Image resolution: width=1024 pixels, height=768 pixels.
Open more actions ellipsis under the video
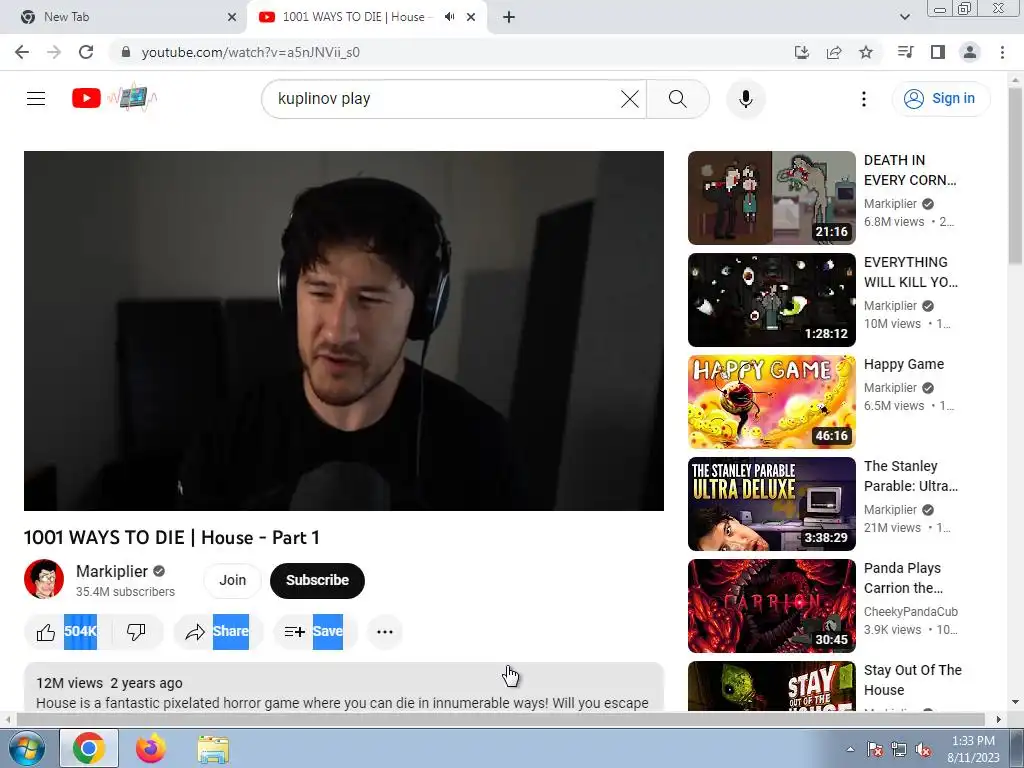coord(385,632)
